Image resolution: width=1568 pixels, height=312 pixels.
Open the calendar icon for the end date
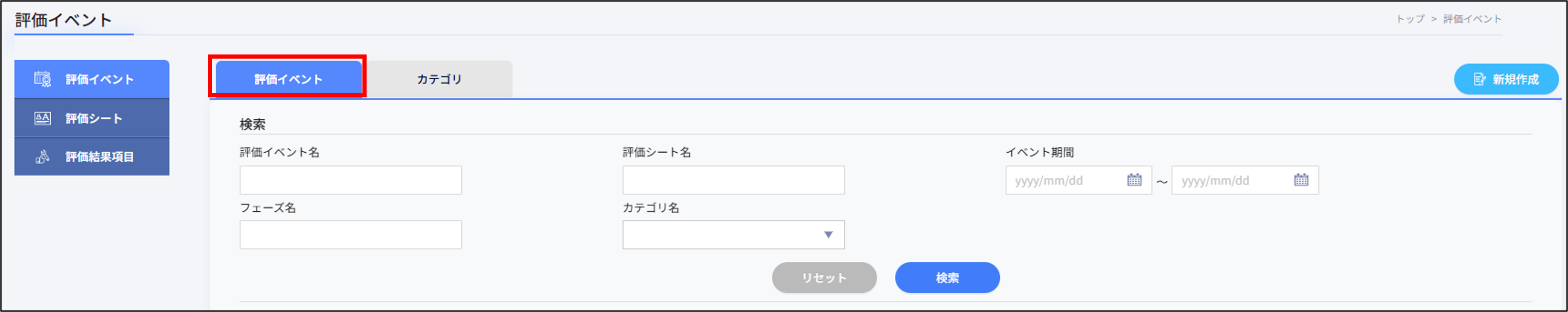pos(1302,180)
